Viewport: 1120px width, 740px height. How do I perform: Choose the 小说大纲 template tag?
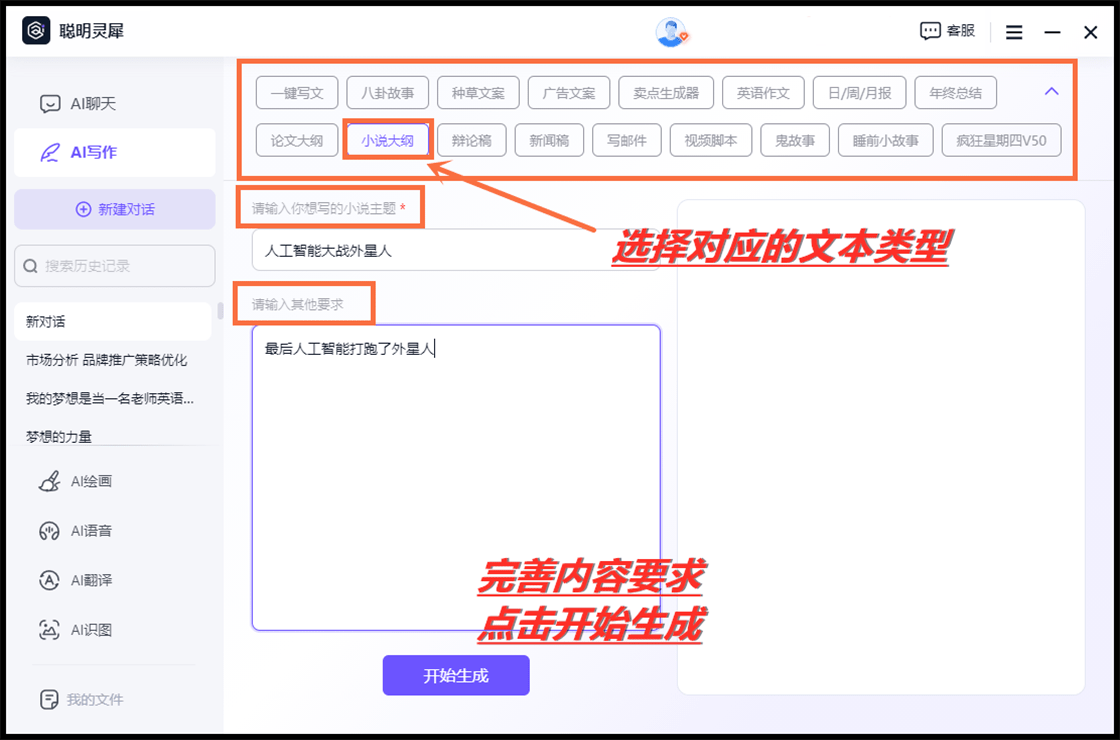pos(387,140)
